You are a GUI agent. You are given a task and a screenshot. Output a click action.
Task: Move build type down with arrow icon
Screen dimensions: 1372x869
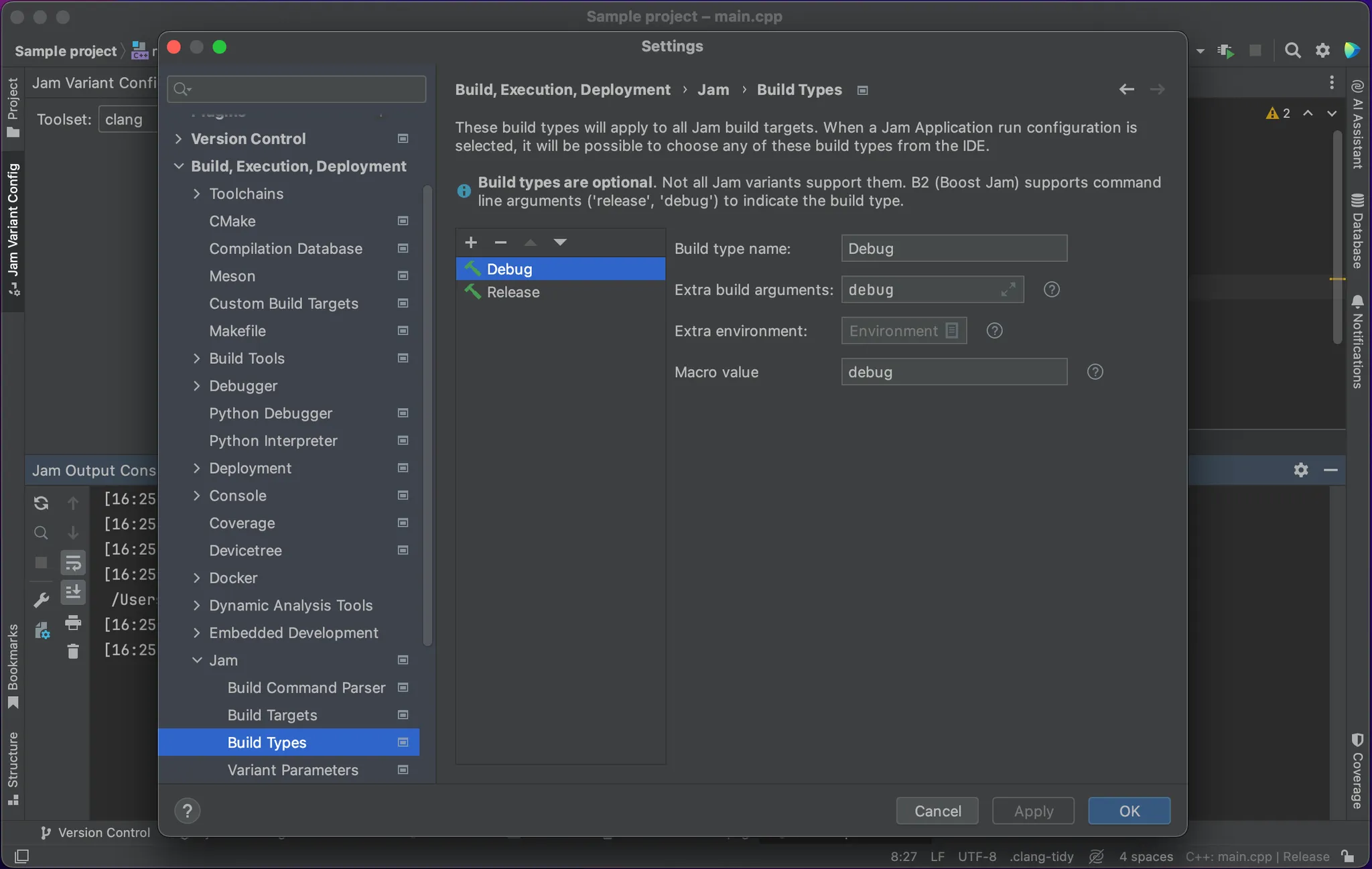coord(560,243)
